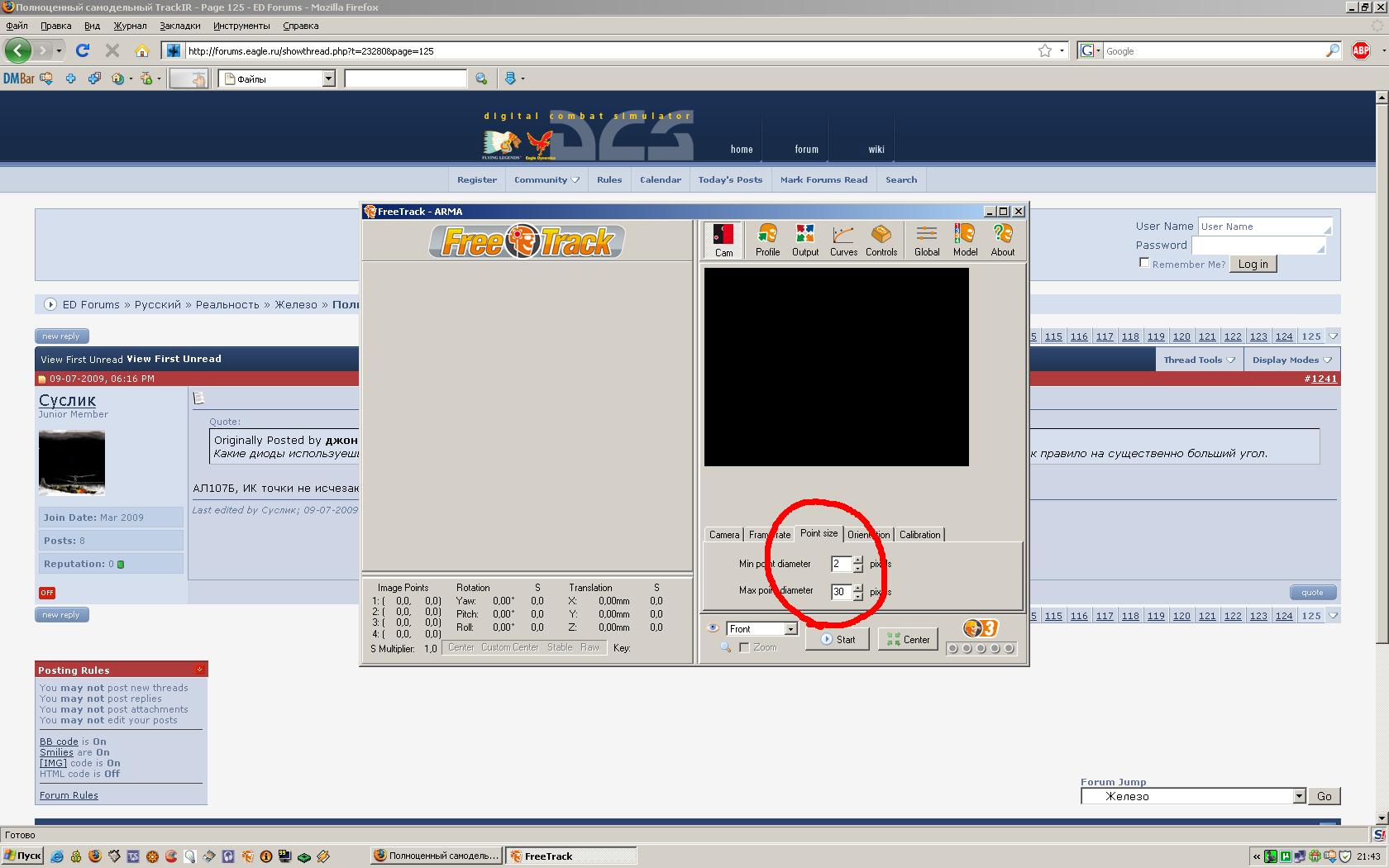Open the Файлы dropdown in DMBar
This screenshot has height=868, width=1389.
click(328, 79)
